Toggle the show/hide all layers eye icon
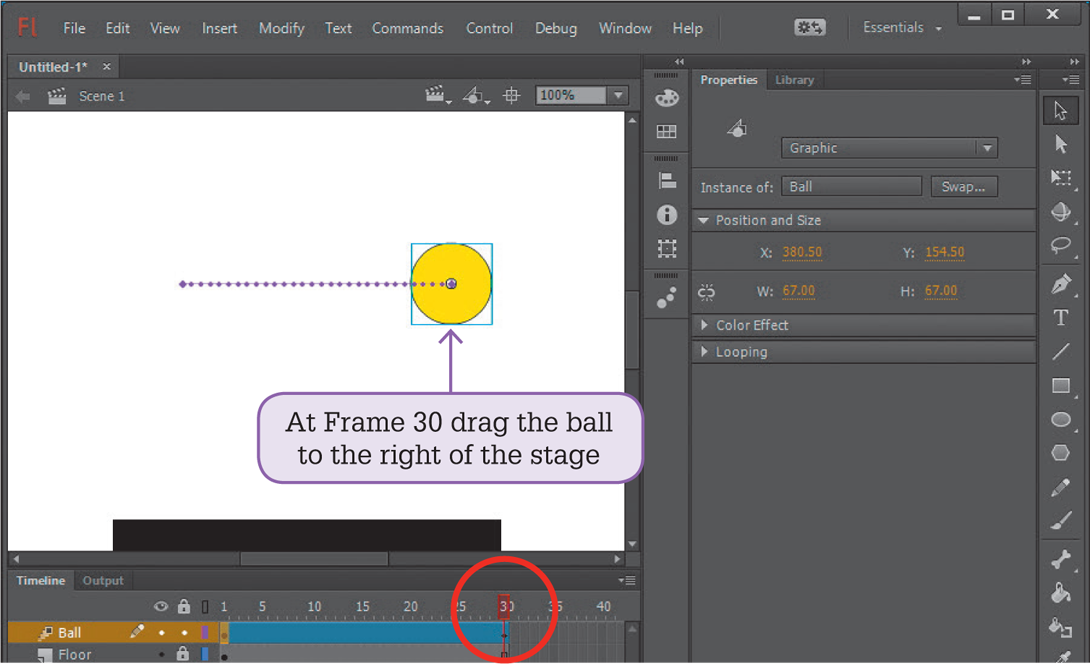1090x664 pixels. 161,606
